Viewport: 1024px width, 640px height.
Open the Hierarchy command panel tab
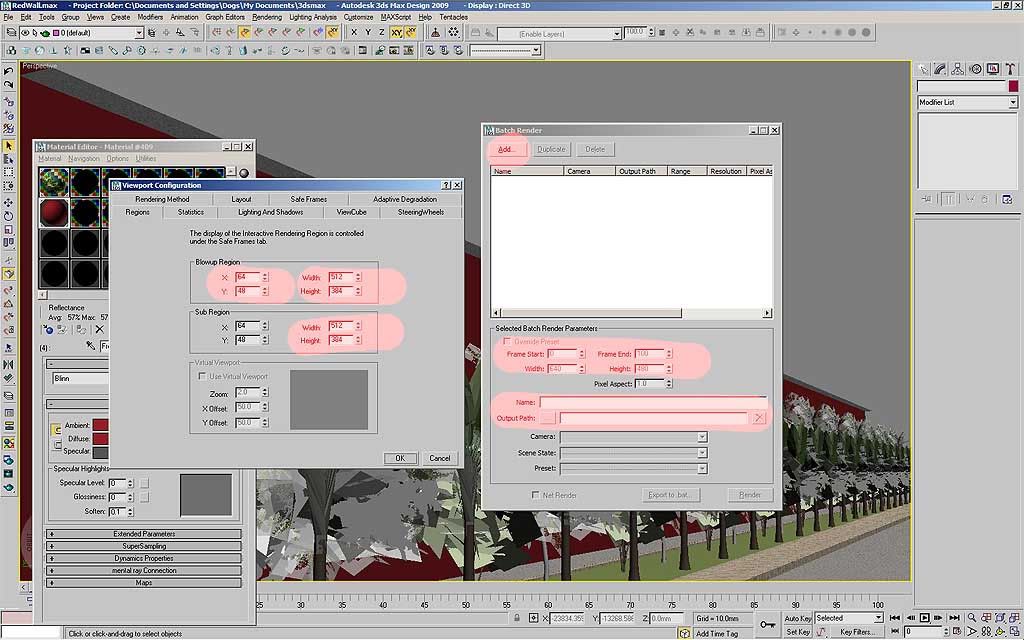(958, 69)
